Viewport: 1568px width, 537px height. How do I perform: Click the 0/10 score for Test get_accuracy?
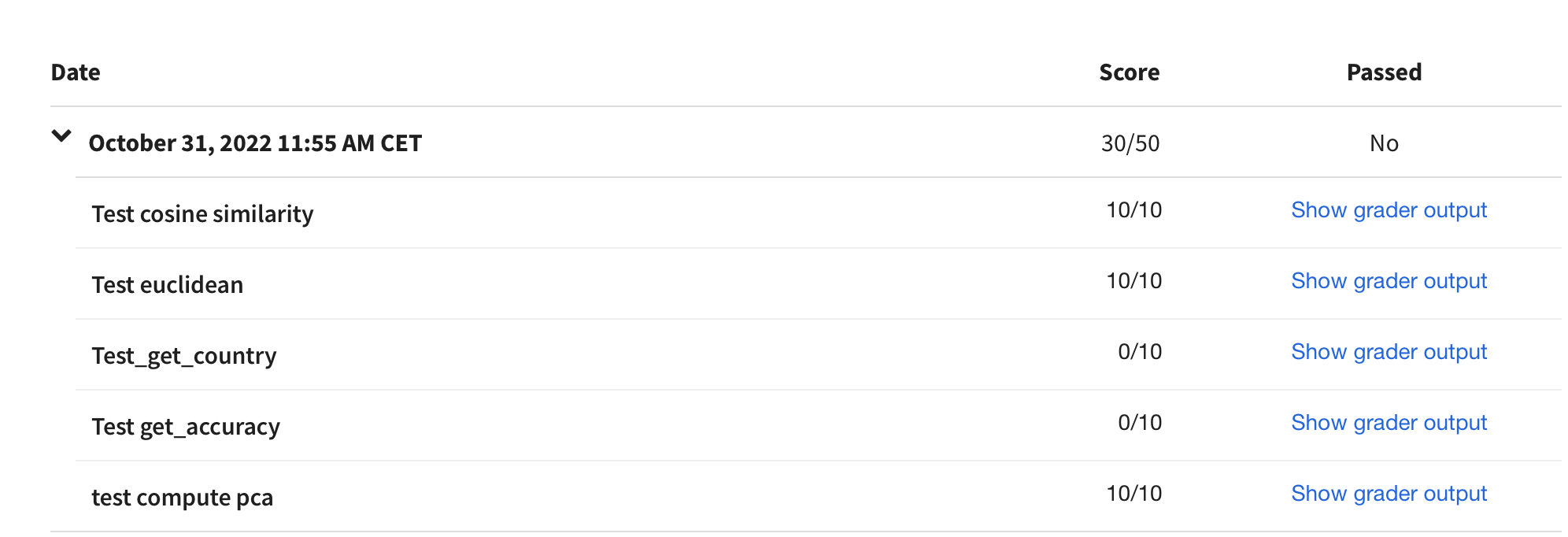[x=1140, y=423]
